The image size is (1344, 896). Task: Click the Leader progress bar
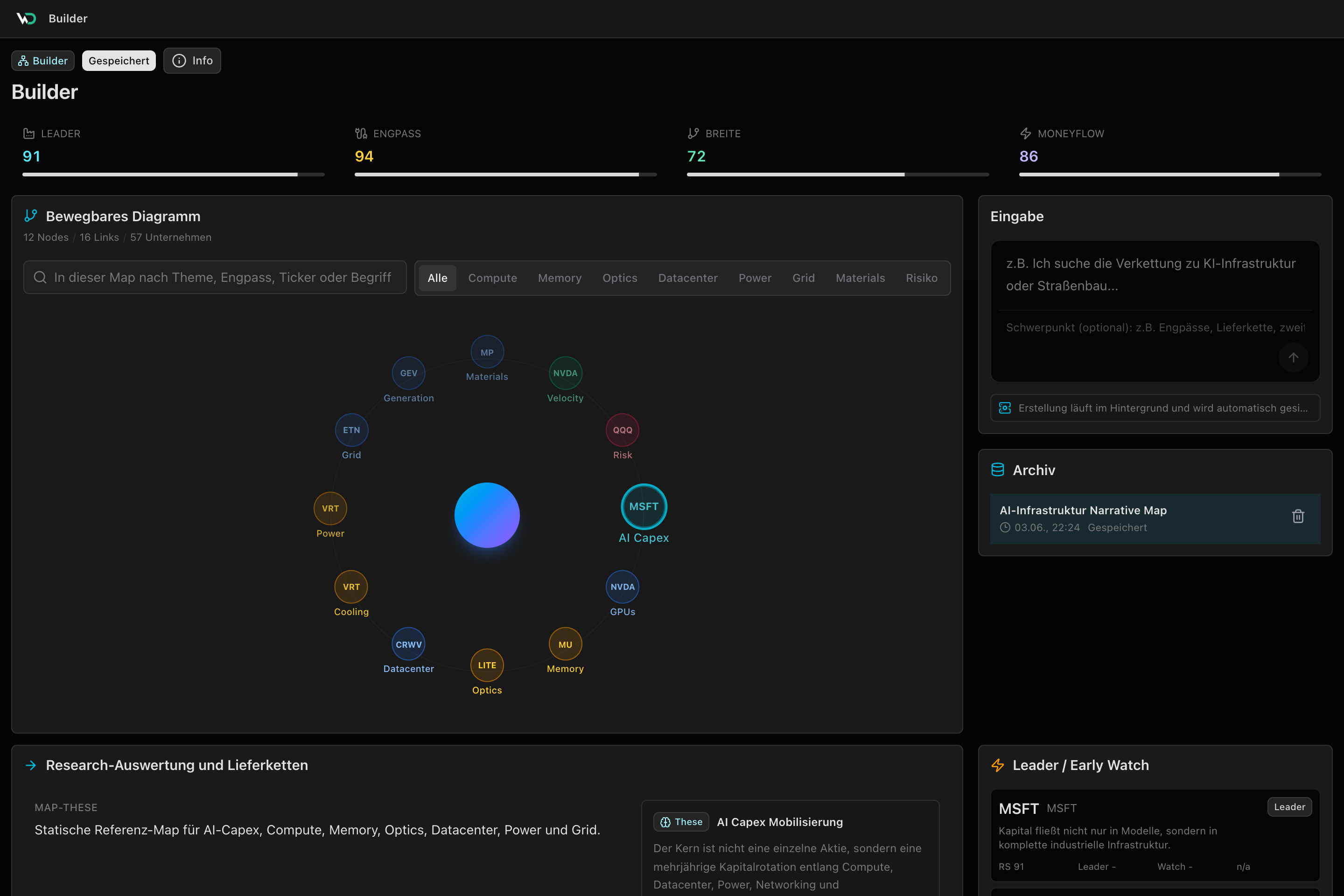[x=173, y=174]
